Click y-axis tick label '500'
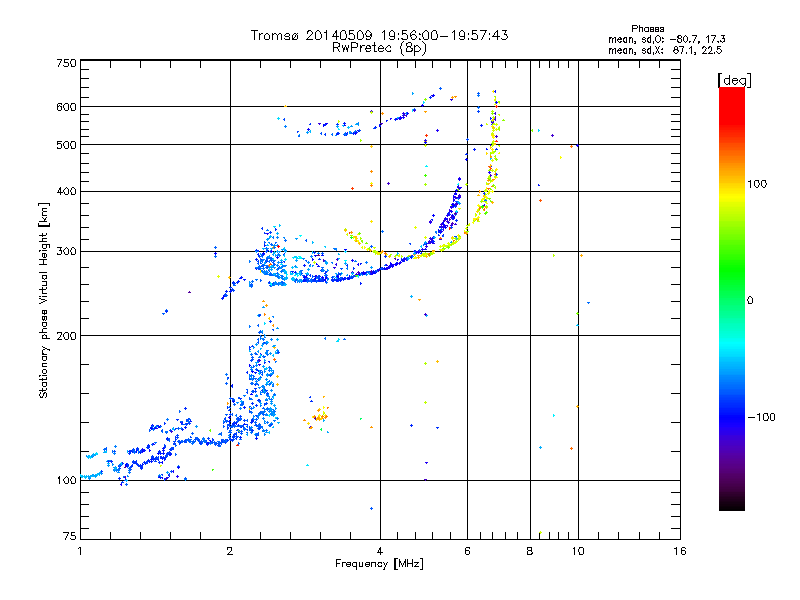 [66, 145]
